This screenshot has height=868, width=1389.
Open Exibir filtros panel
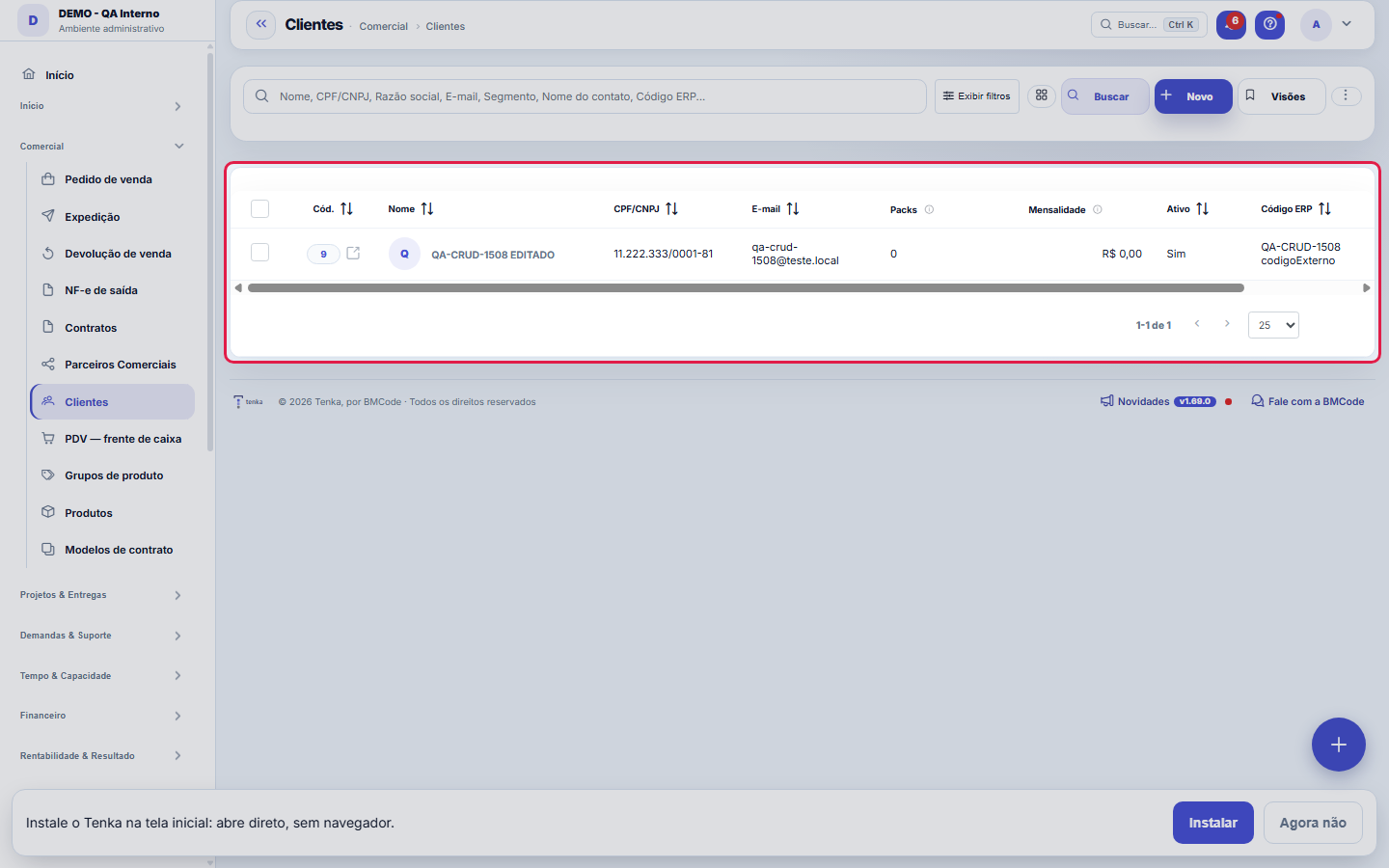976,96
